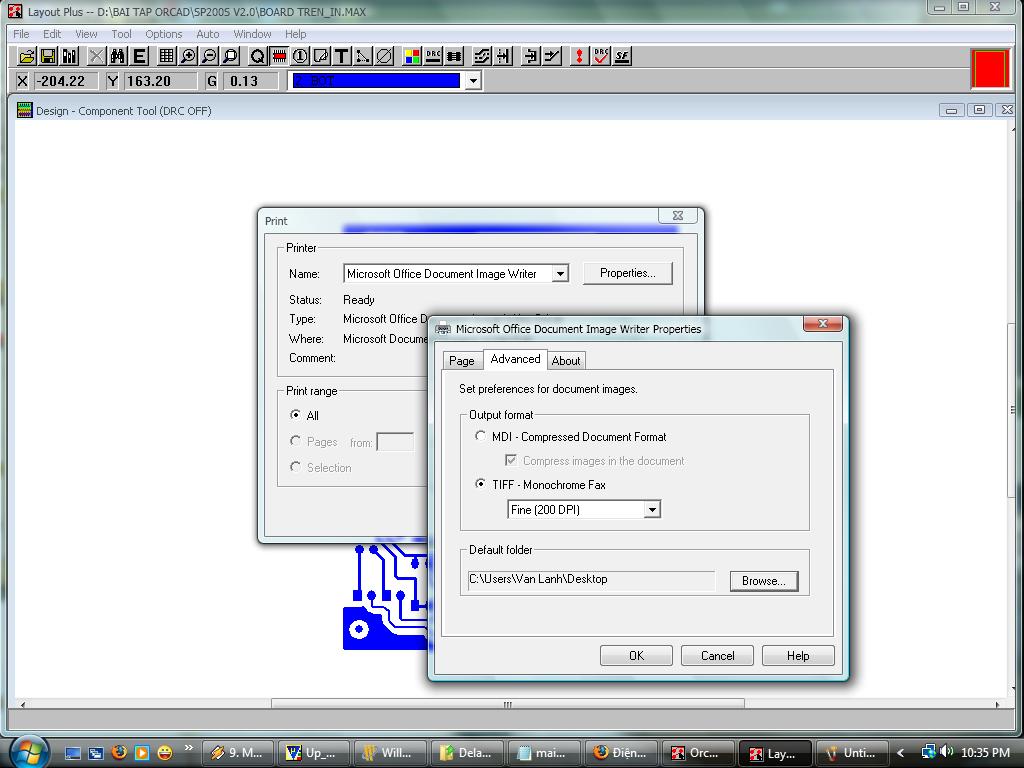
Task: Open the Auto menu
Action: [x=208, y=34]
